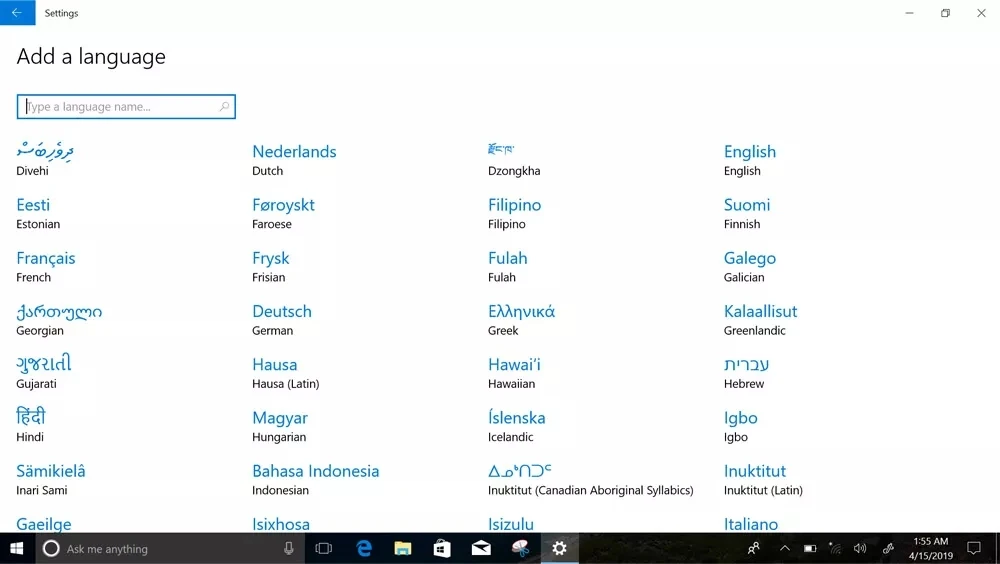Image resolution: width=1000 pixels, height=564 pixels.
Task: Open File Explorer from the taskbar
Action: (403, 549)
